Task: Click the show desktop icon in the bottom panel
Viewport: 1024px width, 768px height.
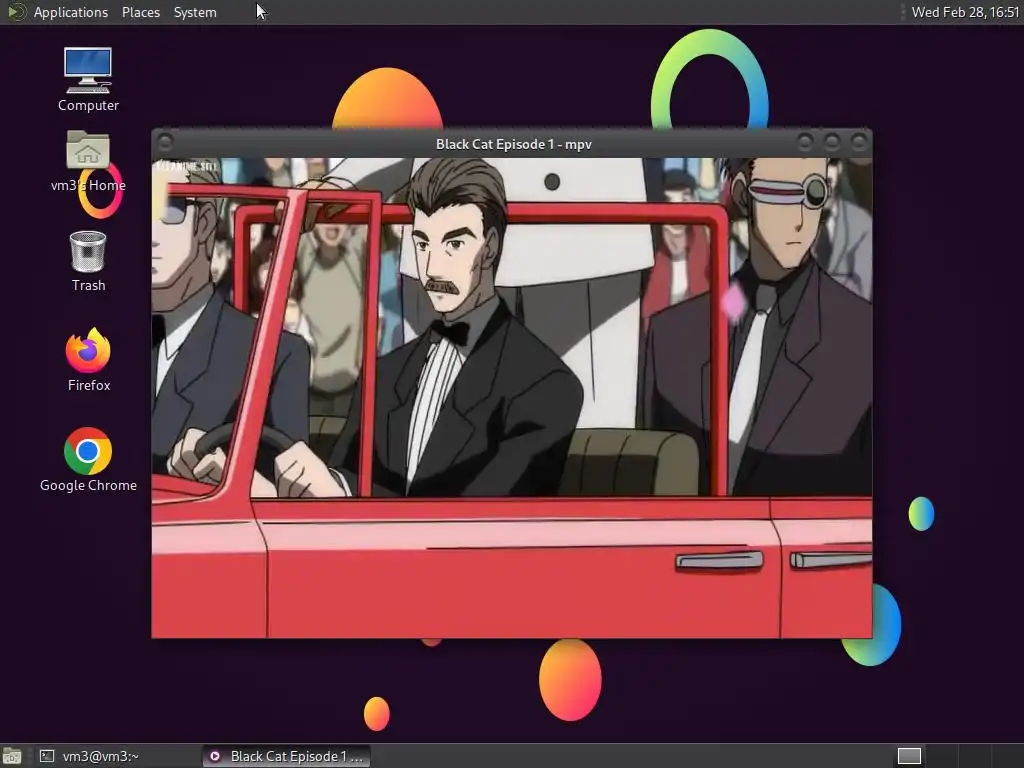Action: coord(12,756)
